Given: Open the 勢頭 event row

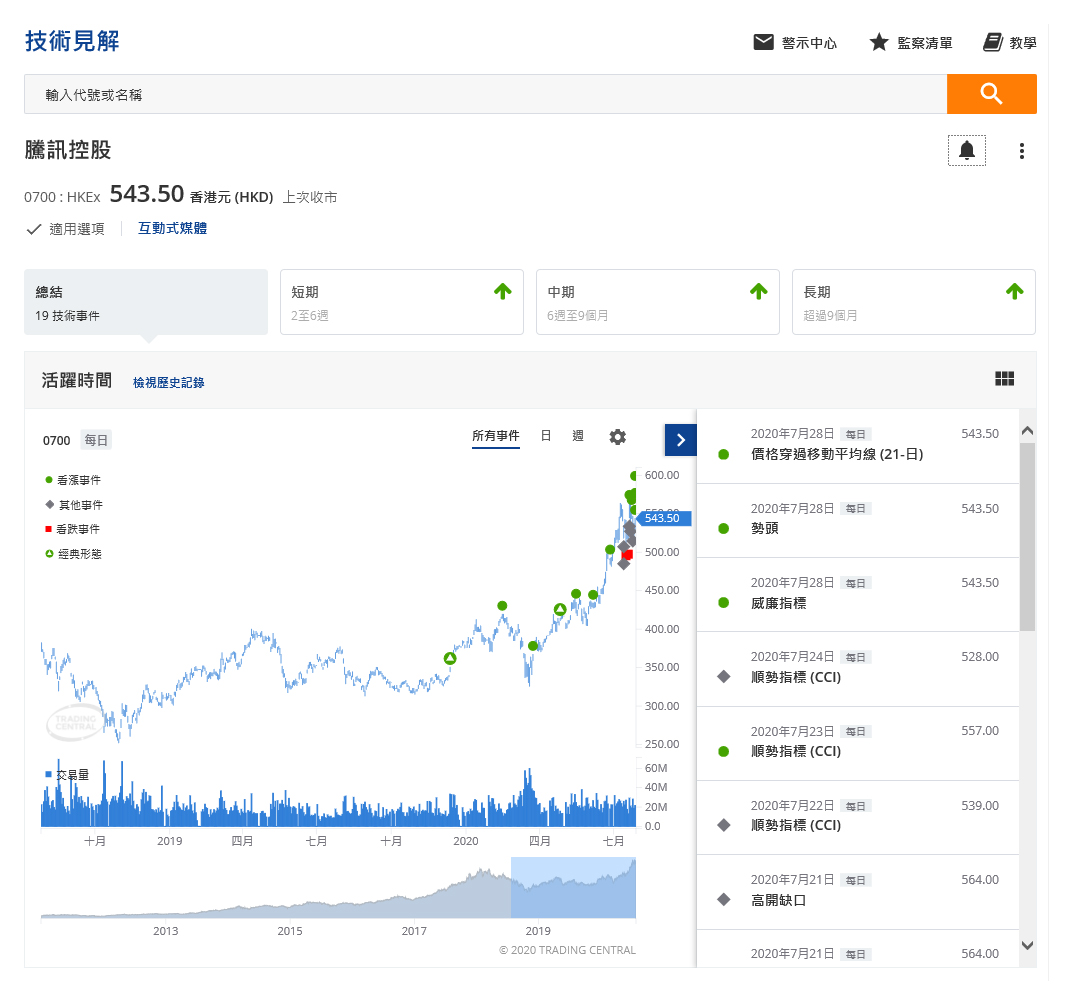Looking at the screenshot, I should click(x=858, y=521).
